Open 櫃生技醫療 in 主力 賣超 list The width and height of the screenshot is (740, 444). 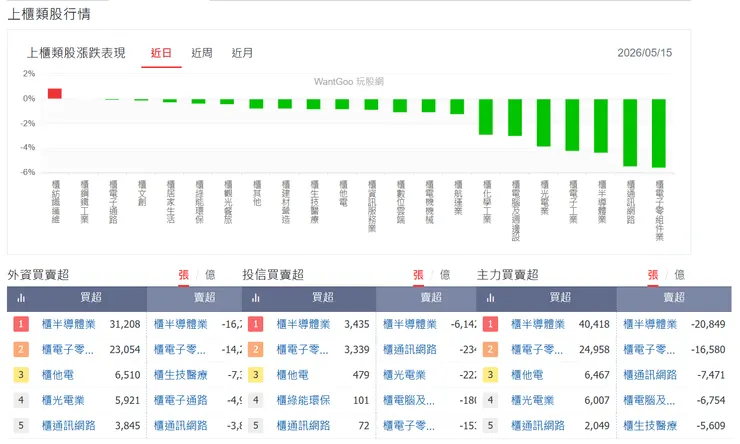click(x=650, y=426)
